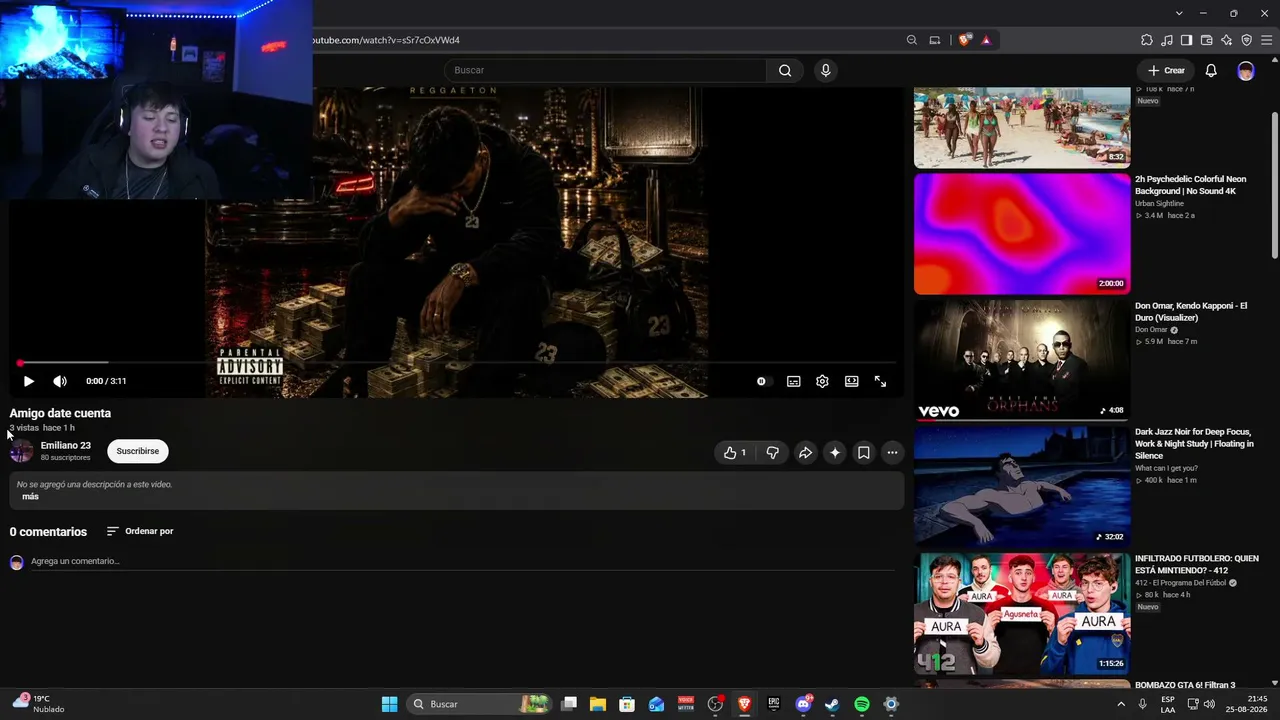Open the Ordenar por sort menu
1280x720 pixels.
tap(140, 531)
